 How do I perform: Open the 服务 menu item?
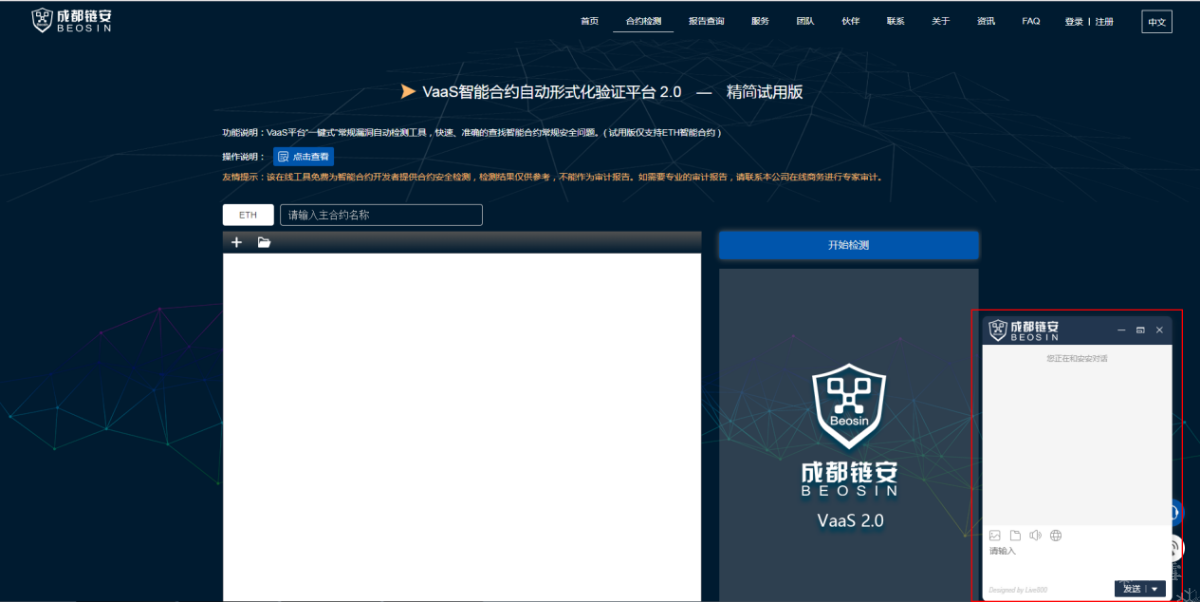(760, 21)
